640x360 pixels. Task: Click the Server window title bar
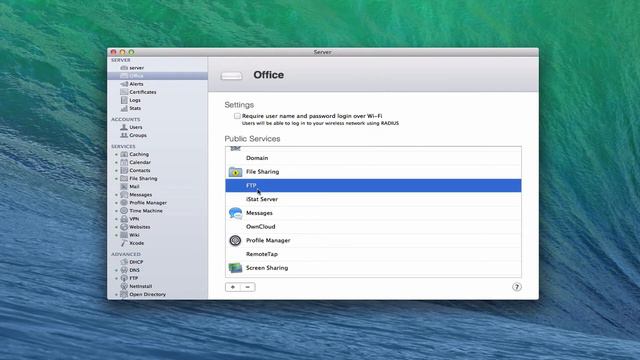322,52
